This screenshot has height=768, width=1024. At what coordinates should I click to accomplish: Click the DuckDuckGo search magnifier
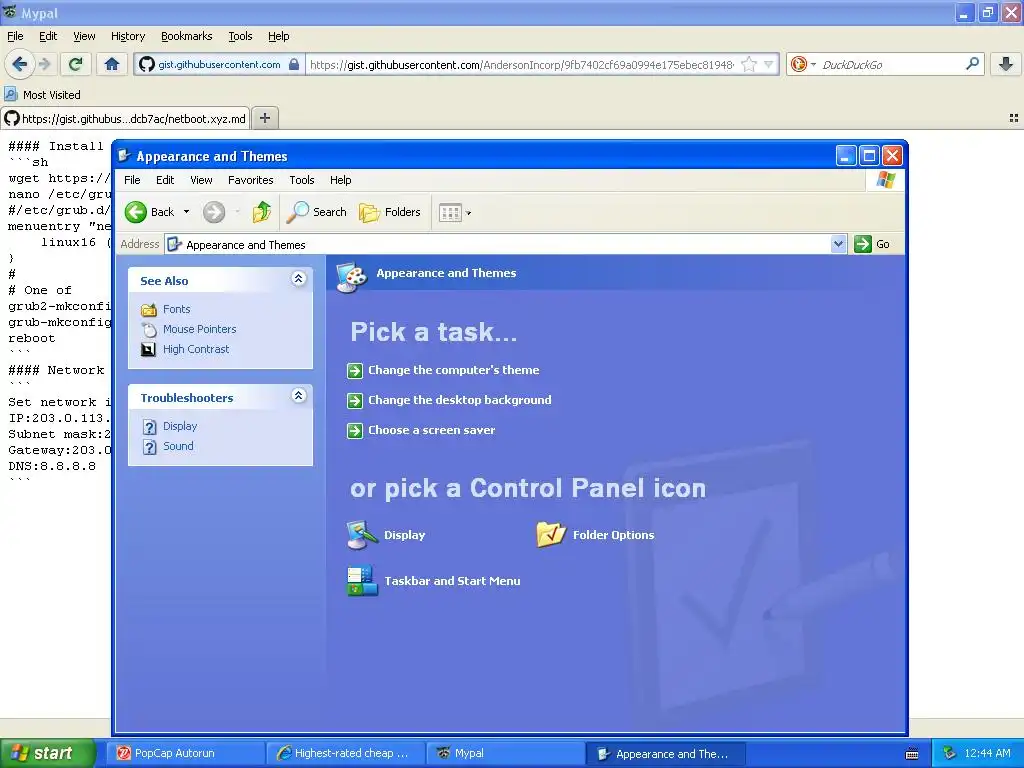tap(972, 64)
